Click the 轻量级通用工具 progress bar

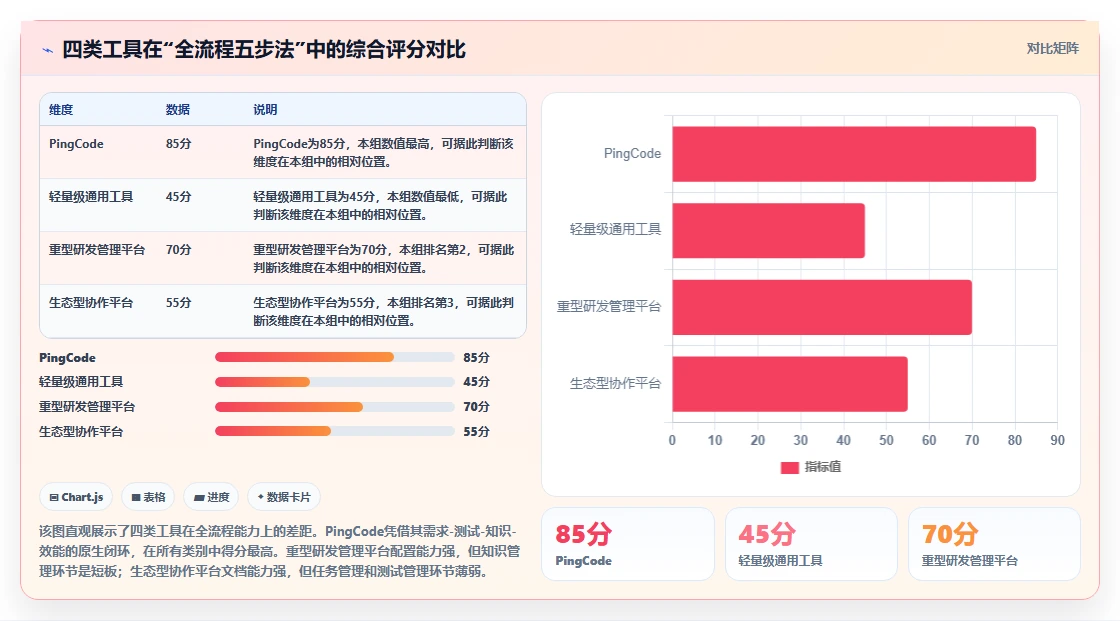point(334,382)
